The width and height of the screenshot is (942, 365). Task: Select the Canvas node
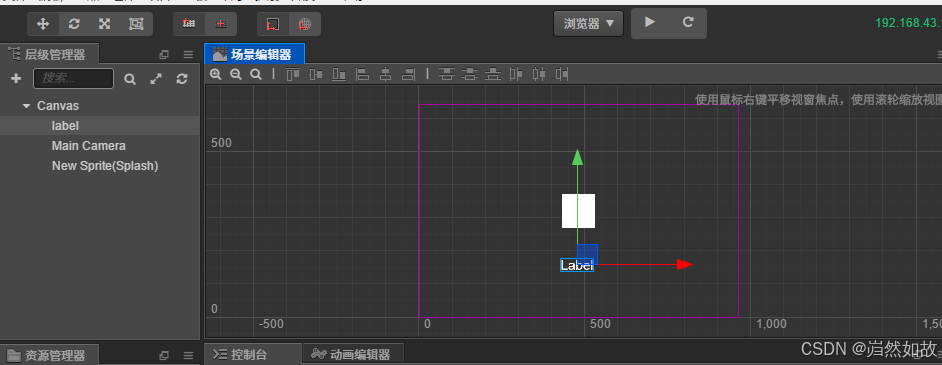pyautogui.click(x=58, y=106)
